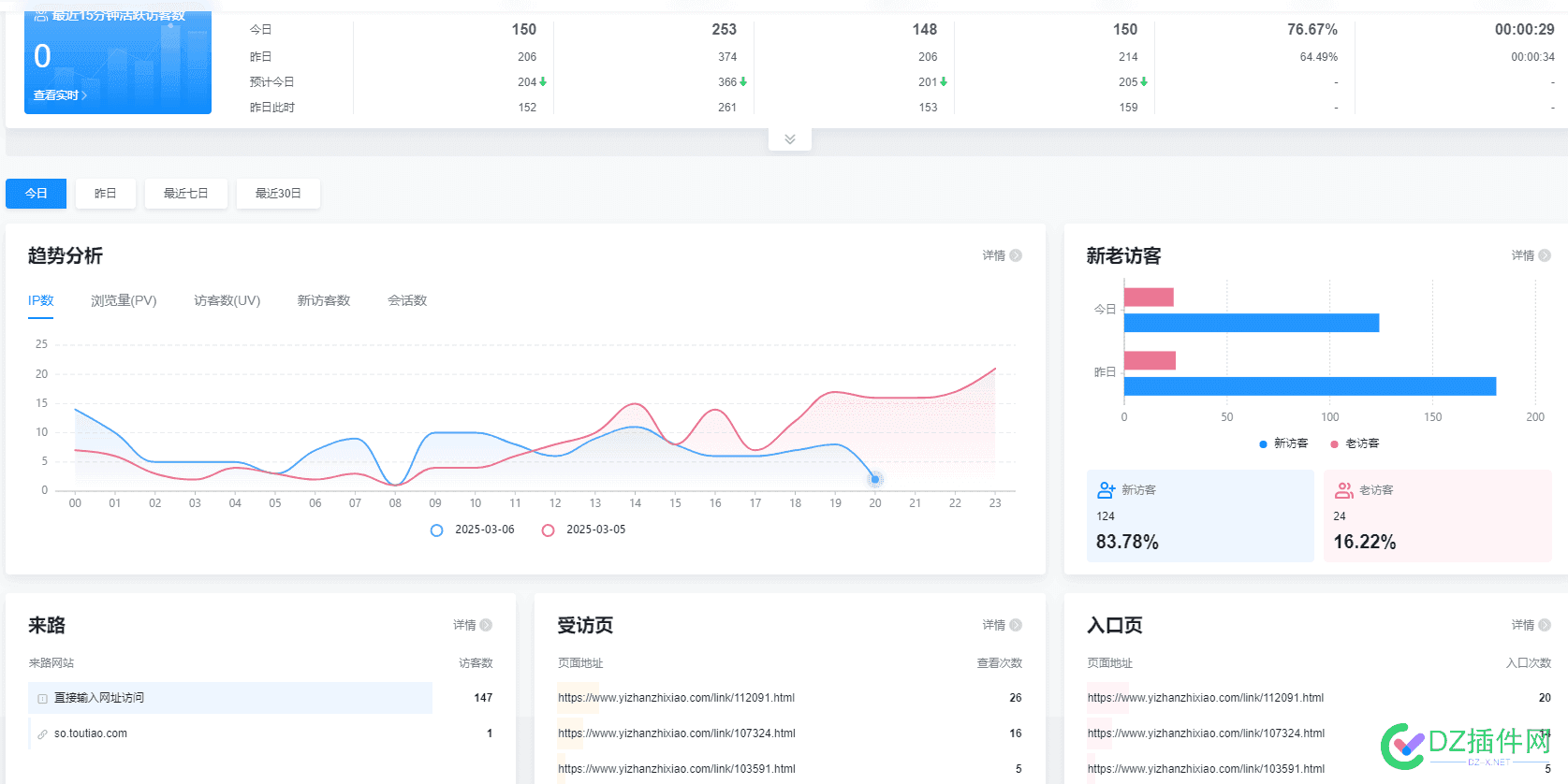The height and width of the screenshot is (784, 1568).
Task: Select the 昨日 date range tab
Action: click(106, 194)
